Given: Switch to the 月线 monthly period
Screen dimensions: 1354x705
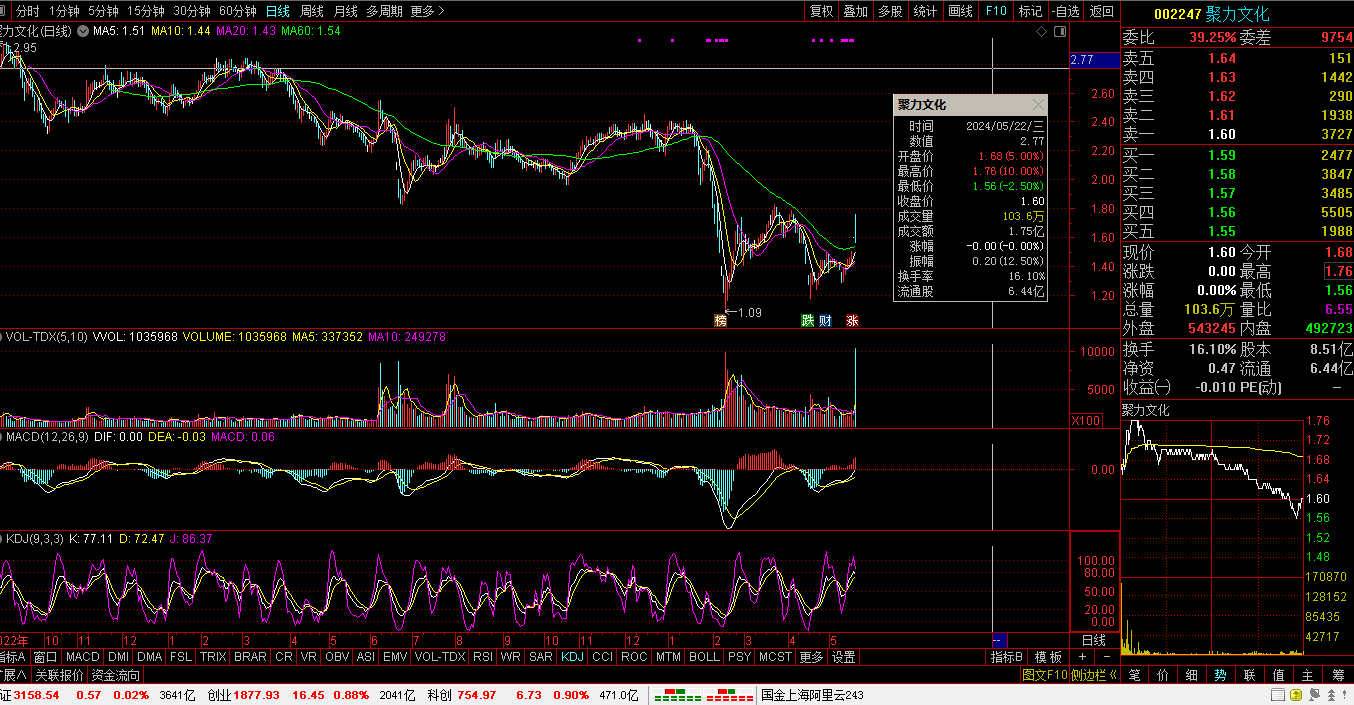Looking at the screenshot, I should tap(346, 11).
